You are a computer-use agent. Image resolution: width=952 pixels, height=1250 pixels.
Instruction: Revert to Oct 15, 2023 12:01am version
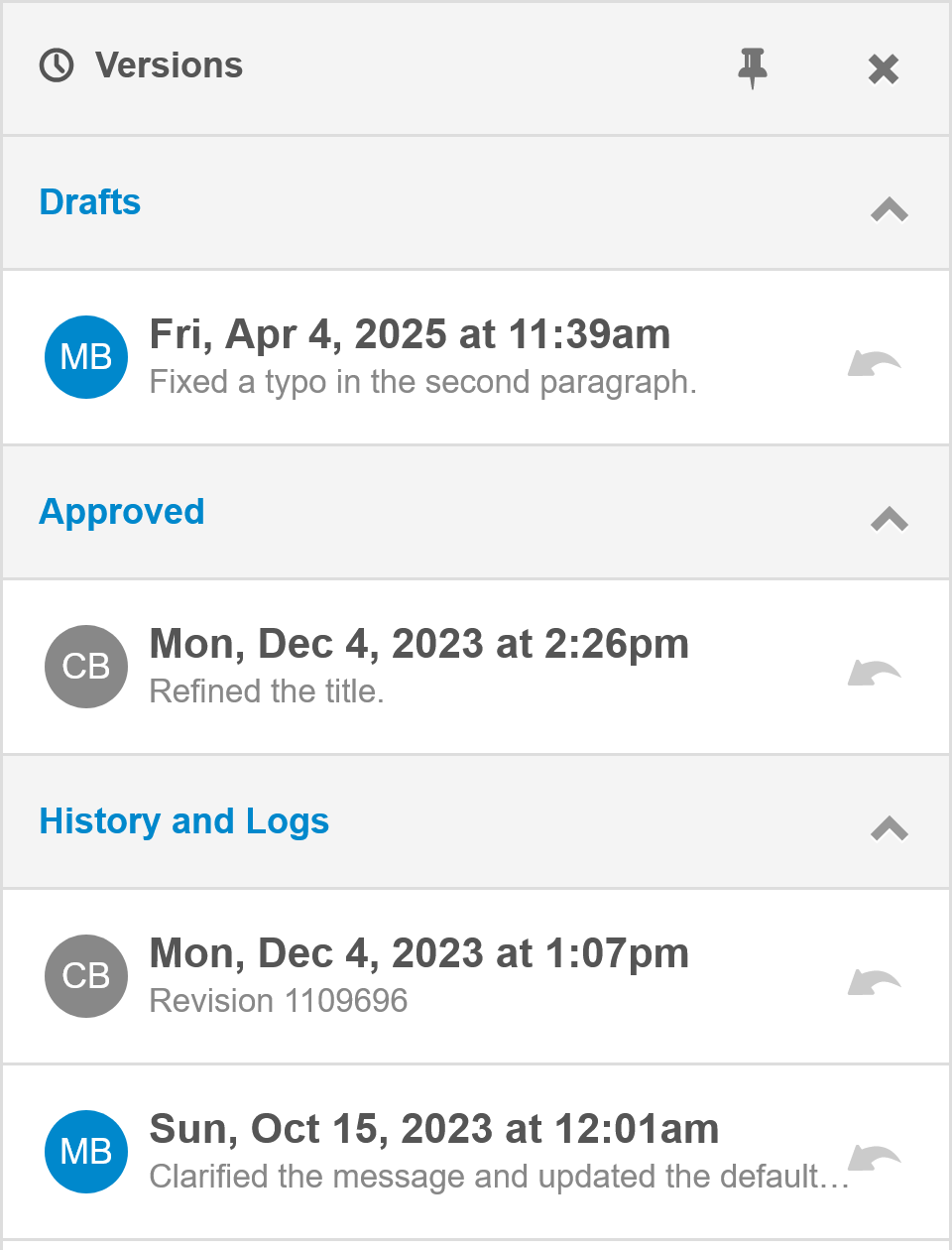coord(874,1158)
